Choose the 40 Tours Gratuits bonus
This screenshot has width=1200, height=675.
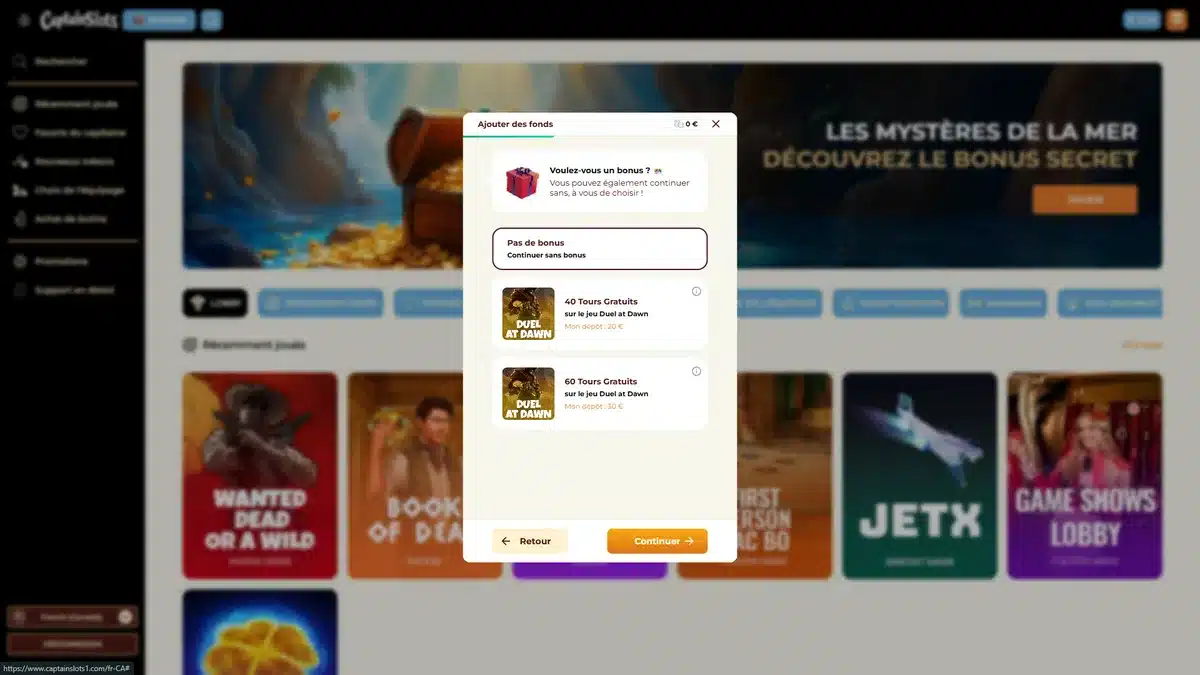599,314
